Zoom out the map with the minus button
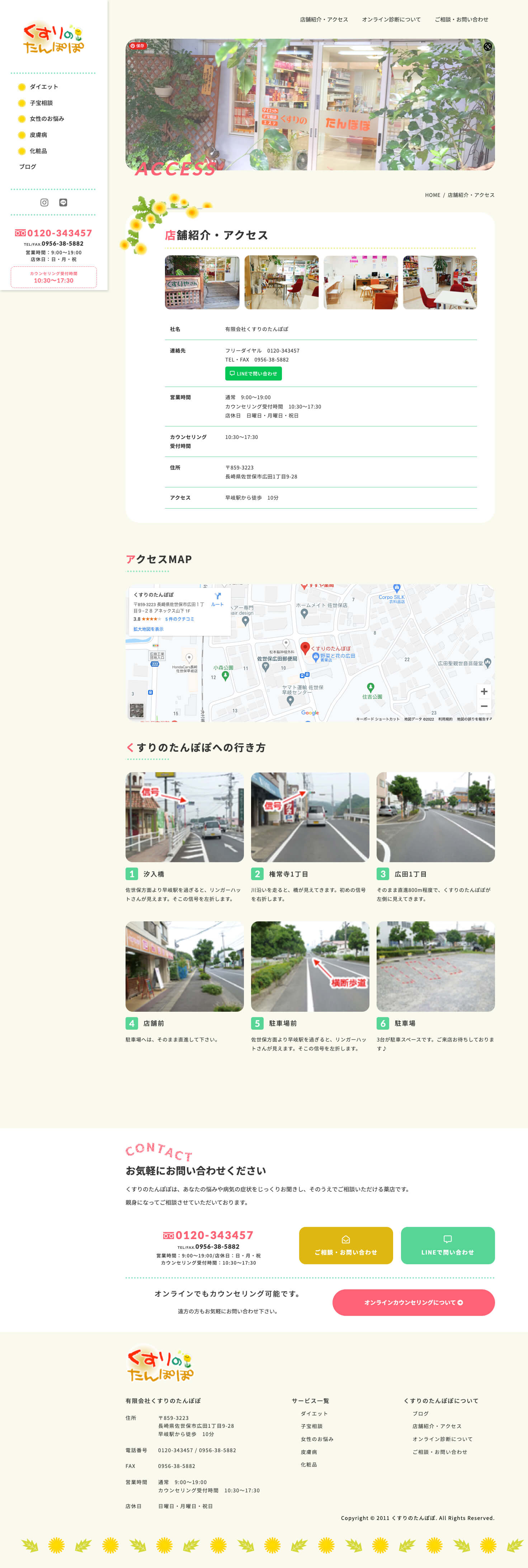 484,706
